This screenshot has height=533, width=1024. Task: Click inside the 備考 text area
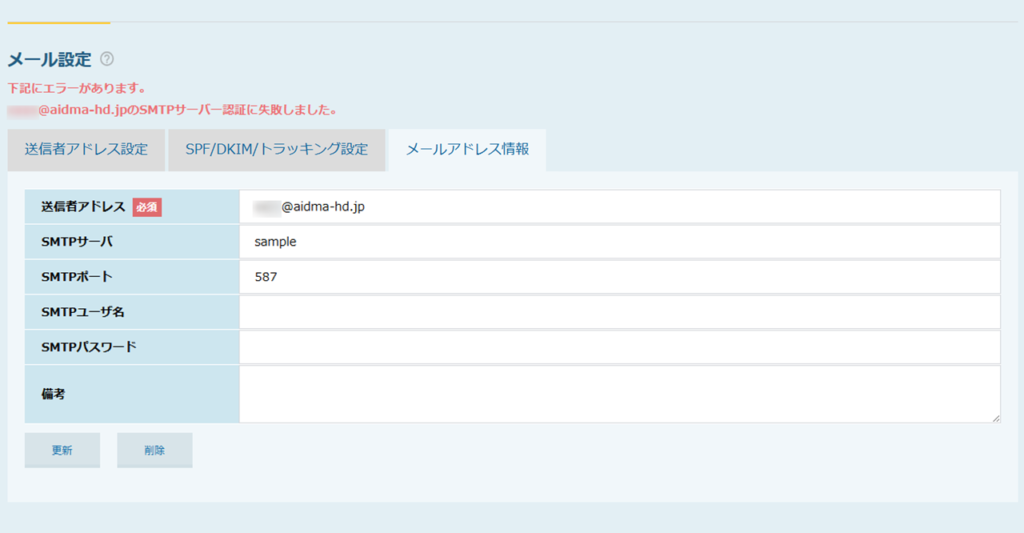point(619,394)
